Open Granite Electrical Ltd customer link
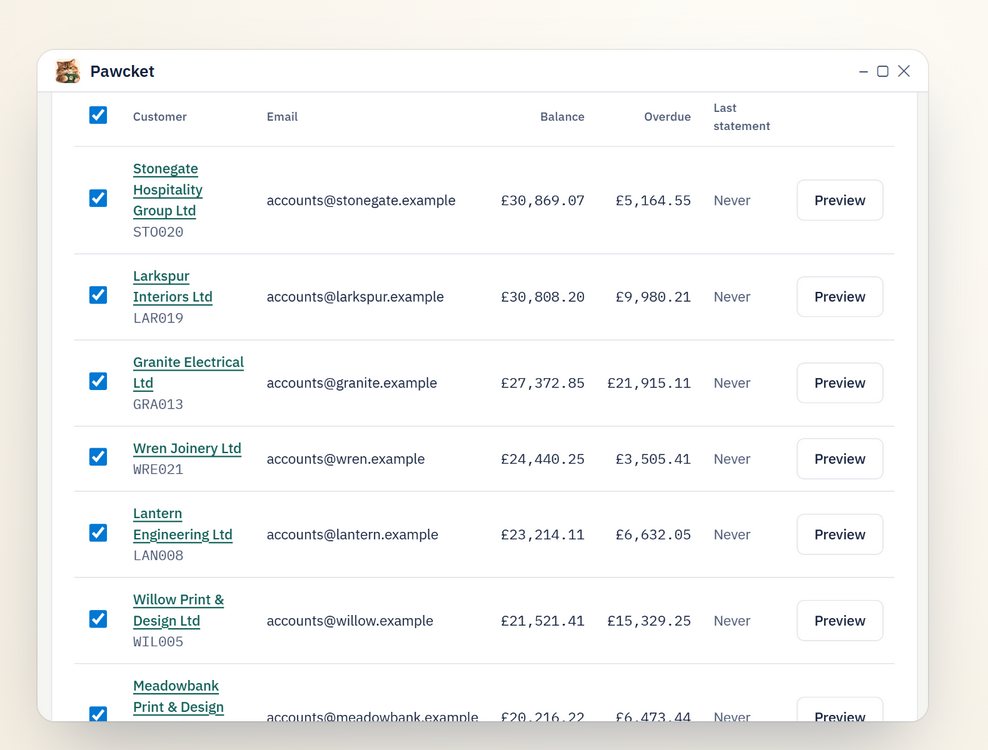Screen dimensions: 988x750 tap(188, 372)
